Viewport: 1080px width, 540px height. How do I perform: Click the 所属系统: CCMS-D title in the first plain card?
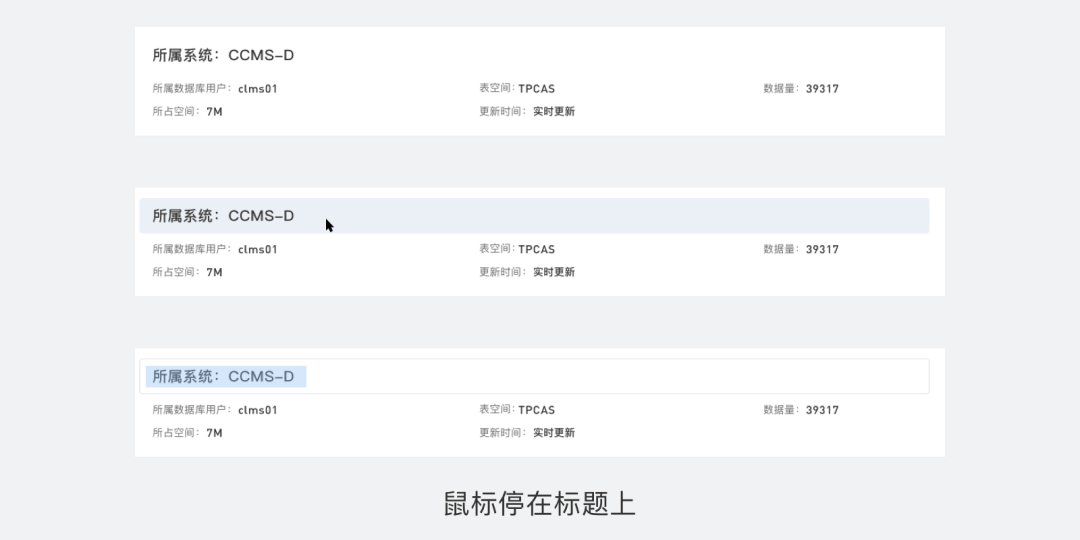pyautogui.click(x=223, y=55)
